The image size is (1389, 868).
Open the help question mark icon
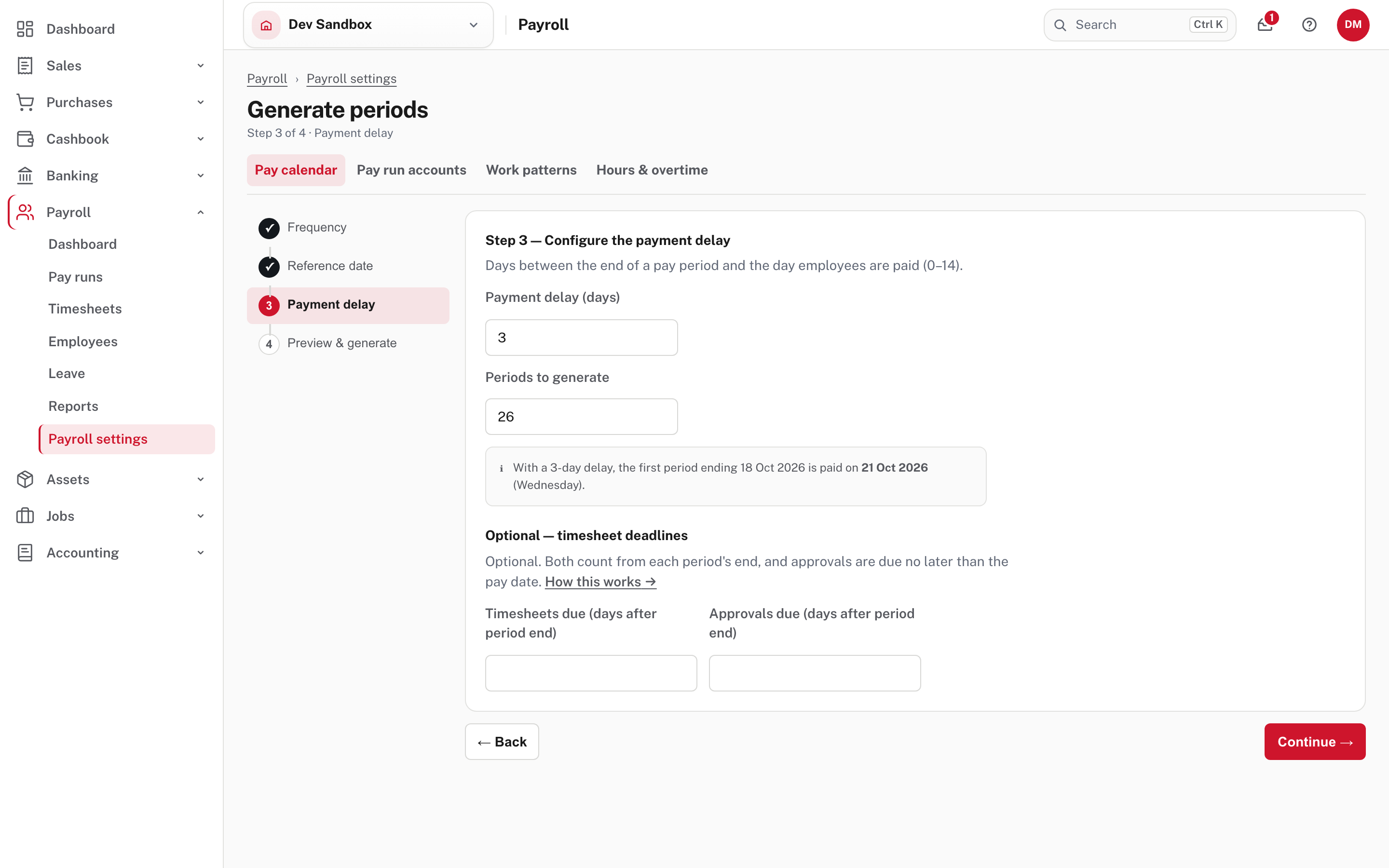pos(1309,25)
